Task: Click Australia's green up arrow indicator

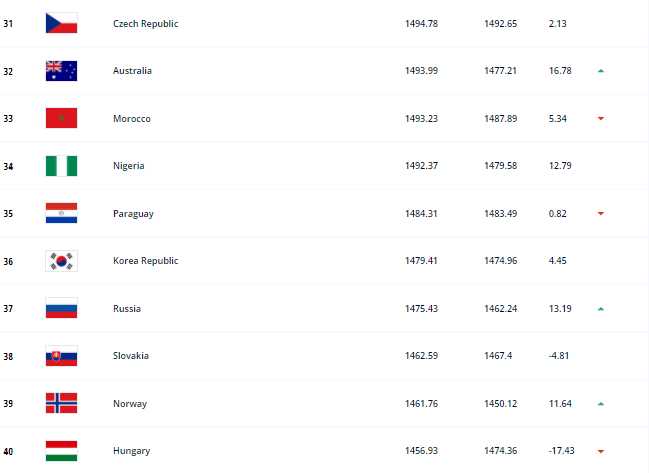Action: tap(601, 71)
